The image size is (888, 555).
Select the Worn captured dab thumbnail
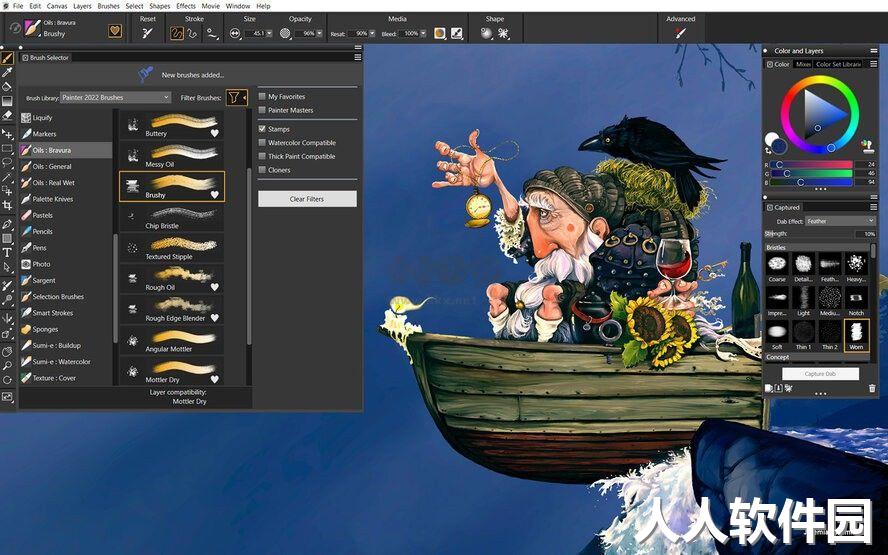856,335
